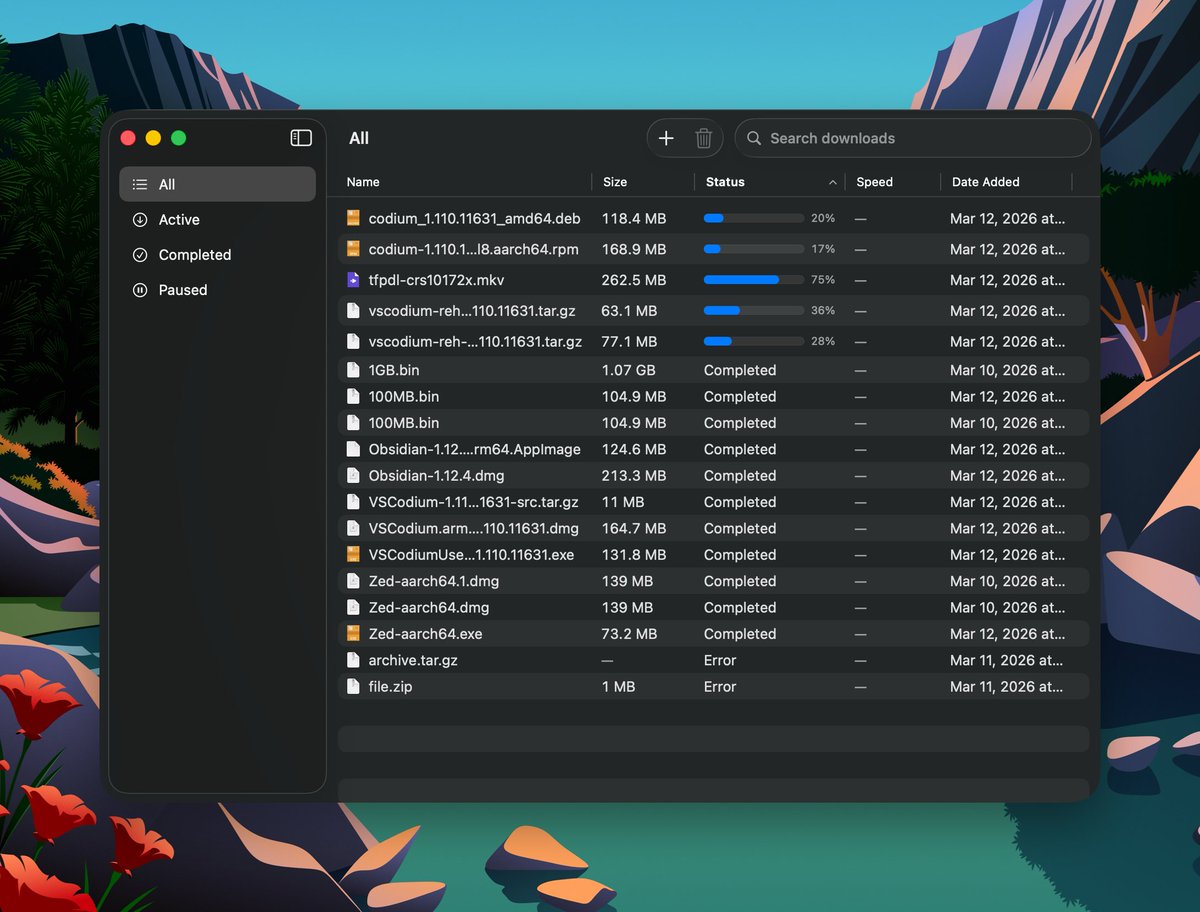Sort by Speed column header
The height and width of the screenshot is (912, 1200).
coord(874,182)
